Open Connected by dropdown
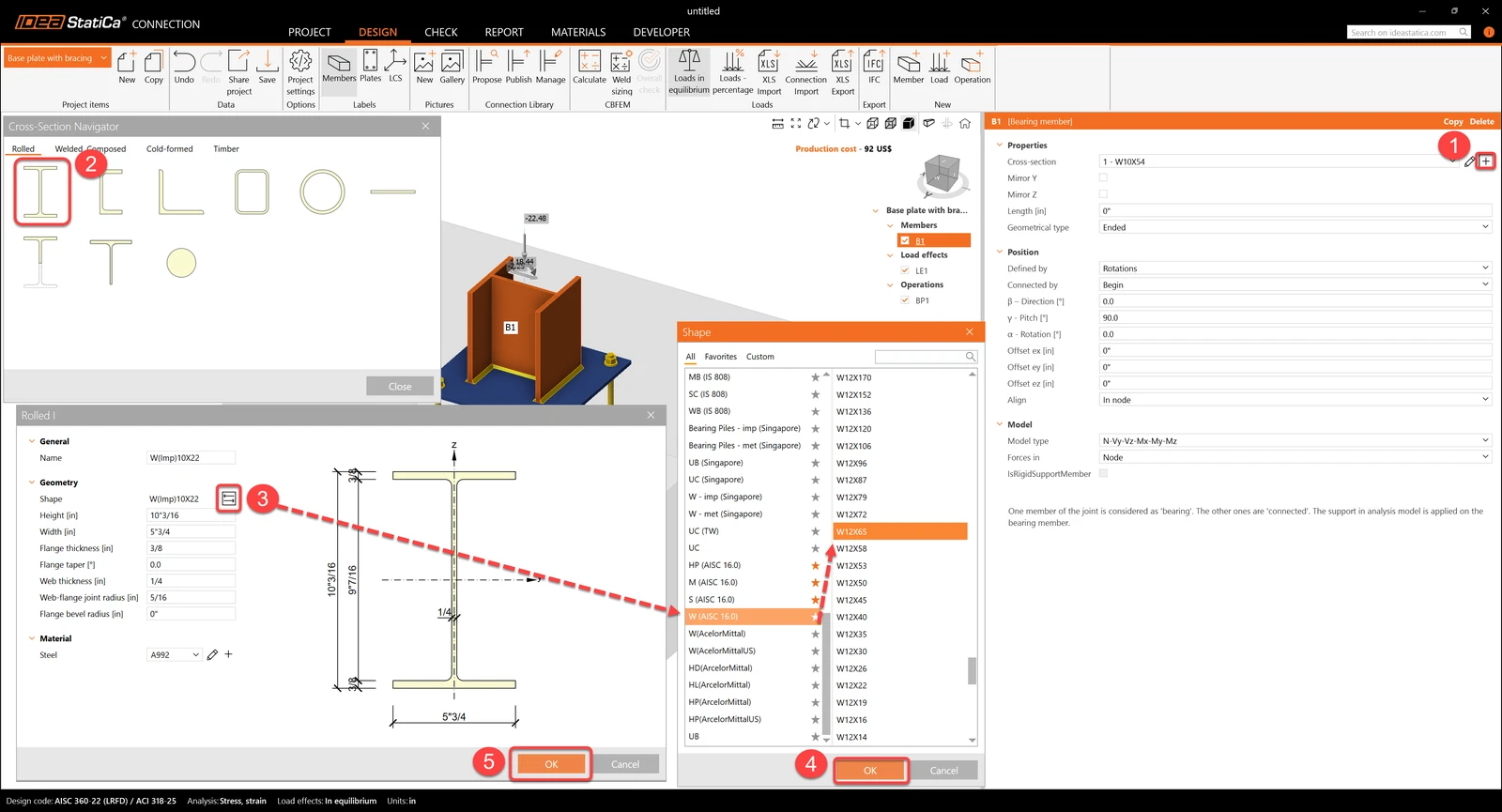Screen dimensions: 1502x812 tap(1295, 284)
